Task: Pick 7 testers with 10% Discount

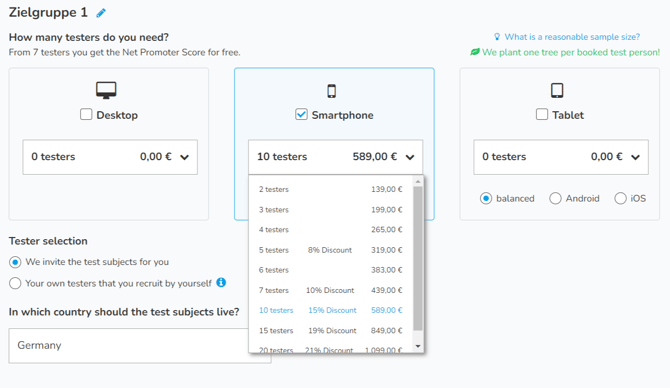Action: (331, 290)
